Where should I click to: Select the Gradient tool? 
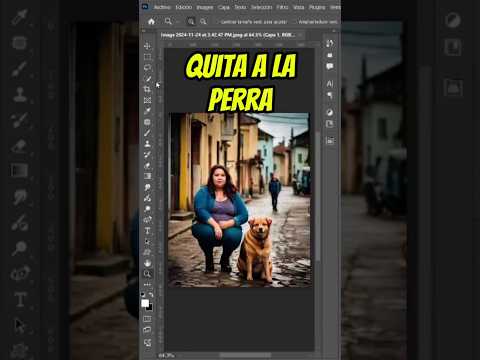tap(147, 176)
